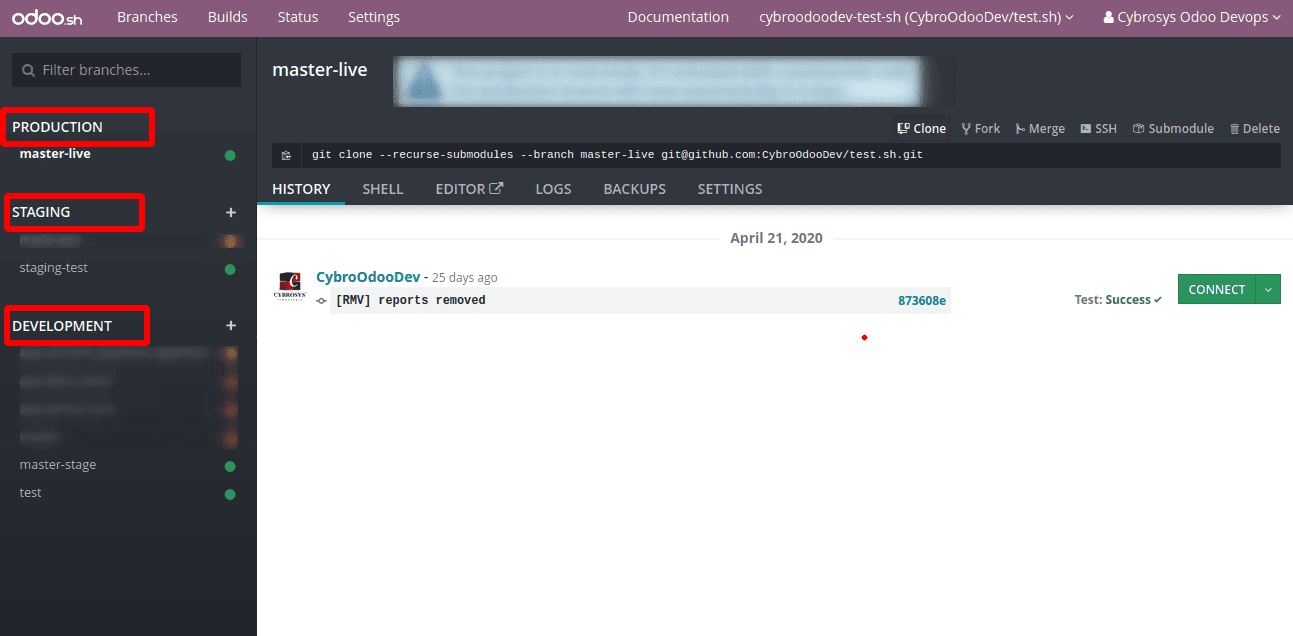1293x636 pixels.
Task: Click the green status dot of master-live
Action: coord(230,155)
